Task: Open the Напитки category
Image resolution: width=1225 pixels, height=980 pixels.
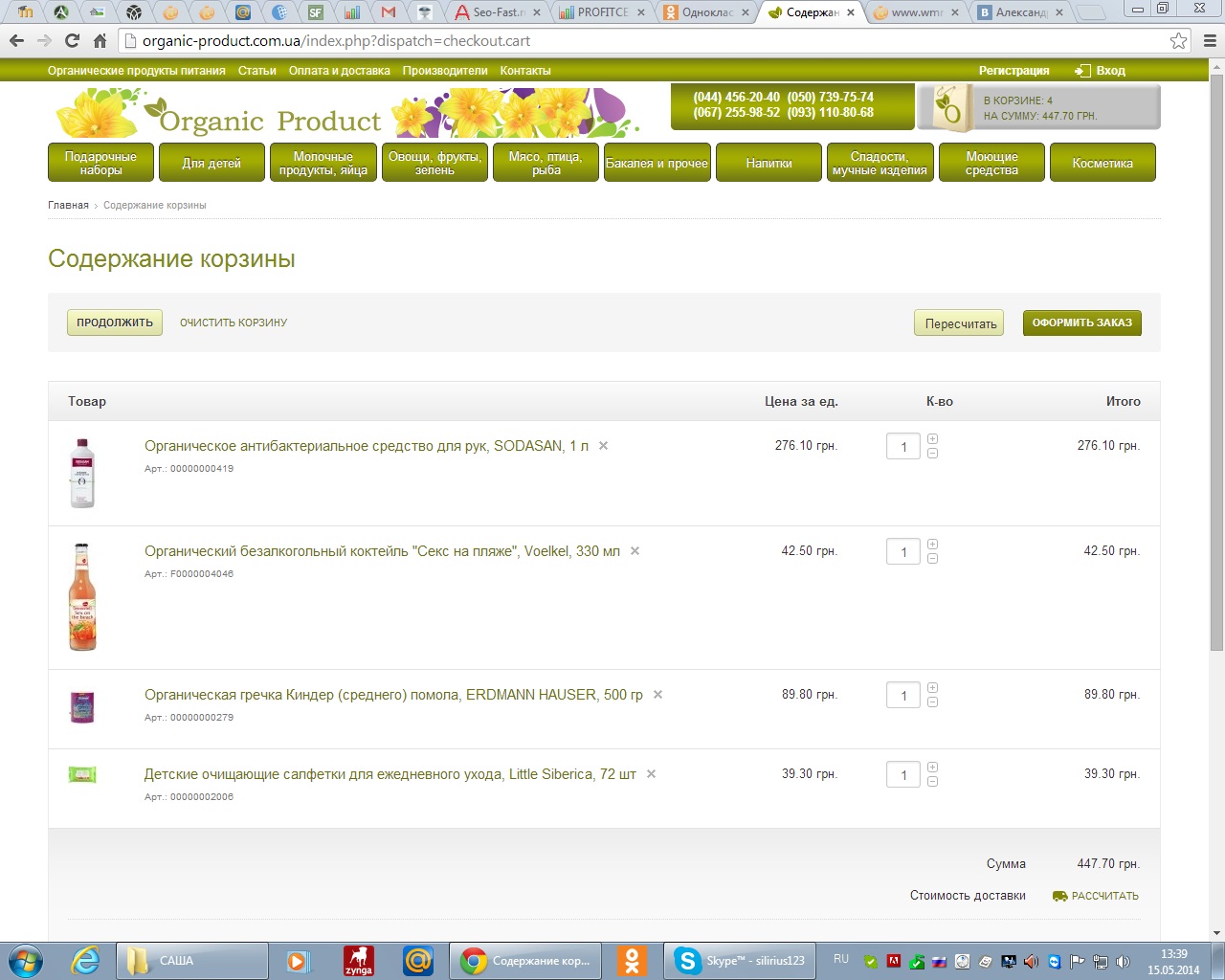Action: (x=768, y=163)
